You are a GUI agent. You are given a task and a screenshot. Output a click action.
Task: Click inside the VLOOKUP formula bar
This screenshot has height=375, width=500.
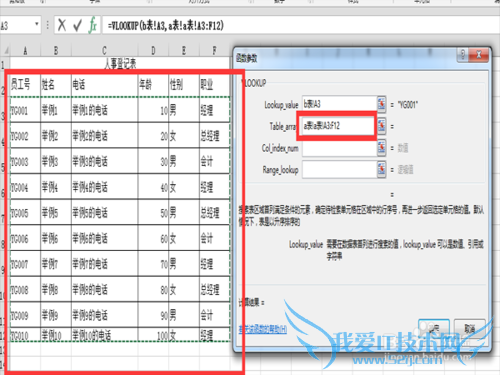click(x=300, y=25)
